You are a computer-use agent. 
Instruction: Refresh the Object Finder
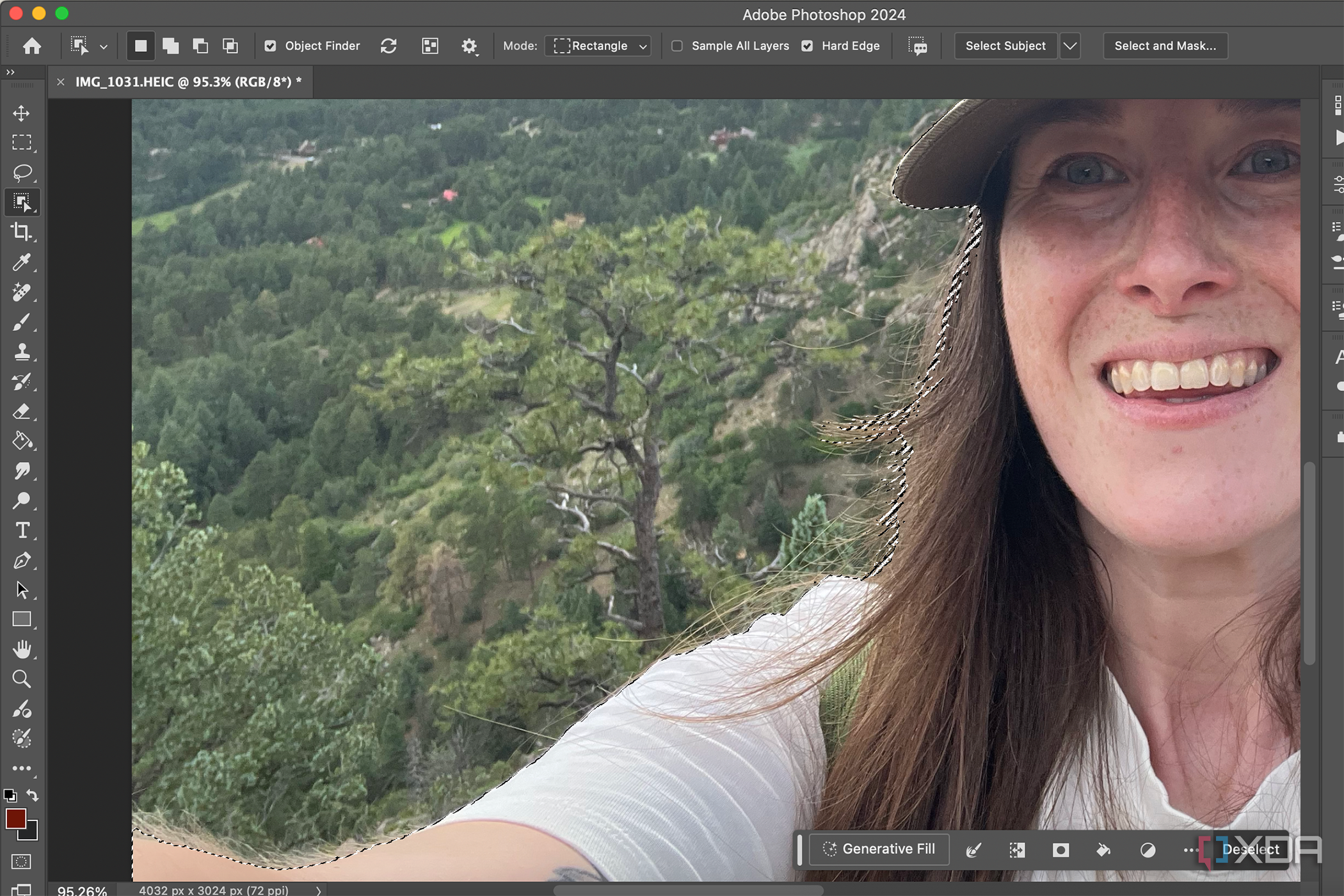[x=388, y=46]
